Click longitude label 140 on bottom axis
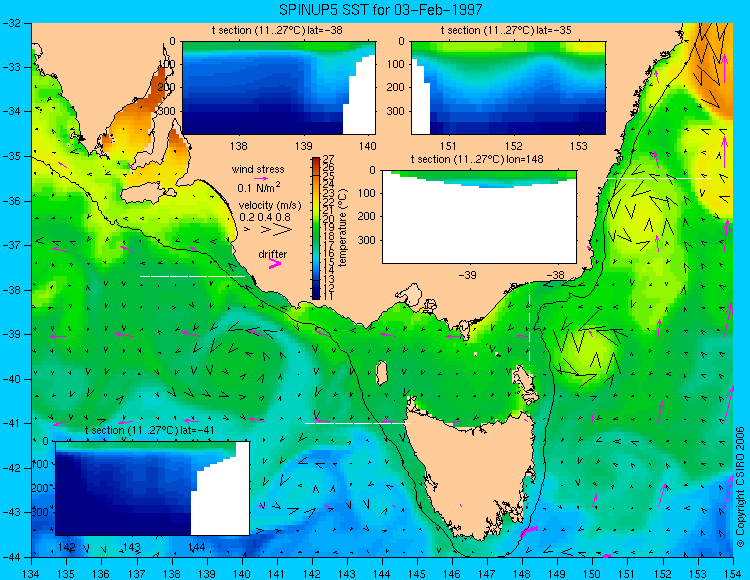Viewport: 750px width, 580px height. pyautogui.click(x=242, y=574)
